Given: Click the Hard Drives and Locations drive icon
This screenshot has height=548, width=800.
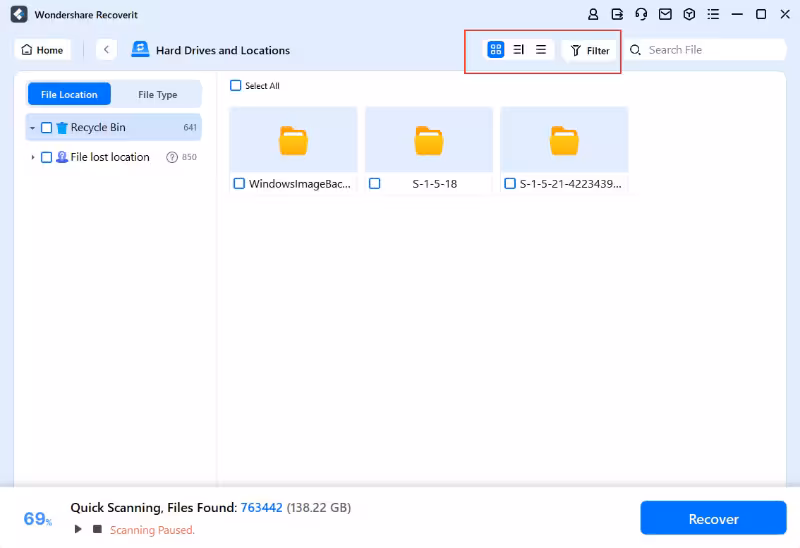Looking at the screenshot, I should pyautogui.click(x=140, y=49).
